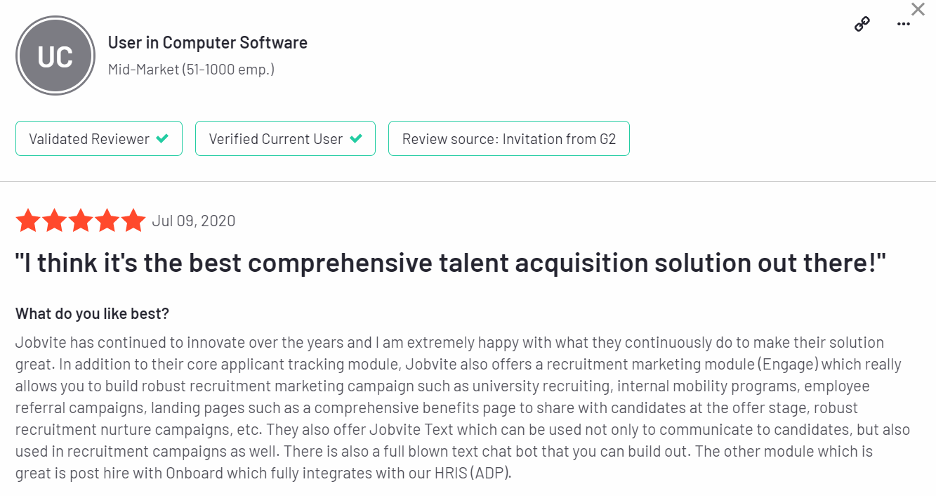This screenshot has width=936, height=496.
Task: Click the first orange rating star
Action: point(28,221)
